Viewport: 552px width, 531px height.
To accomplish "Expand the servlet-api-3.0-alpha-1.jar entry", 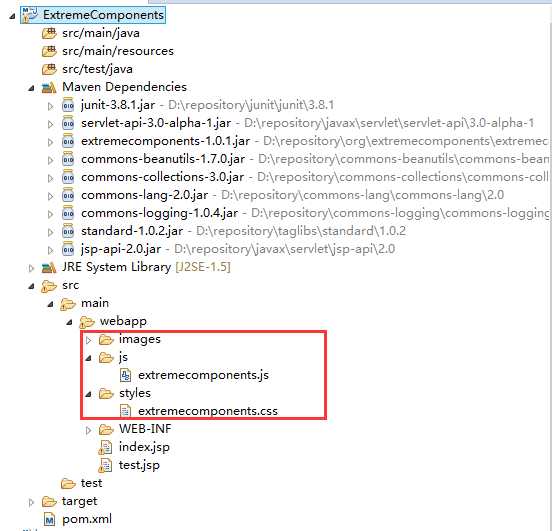I will pos(50,124).
